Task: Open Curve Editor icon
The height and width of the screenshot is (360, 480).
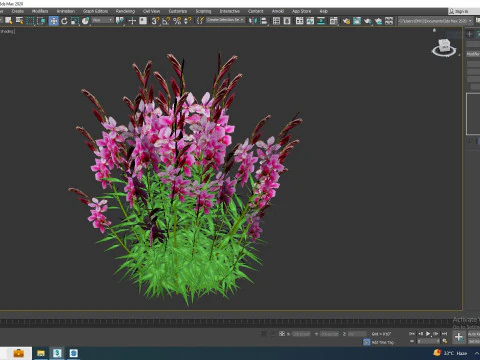Action: pos(310,21)
